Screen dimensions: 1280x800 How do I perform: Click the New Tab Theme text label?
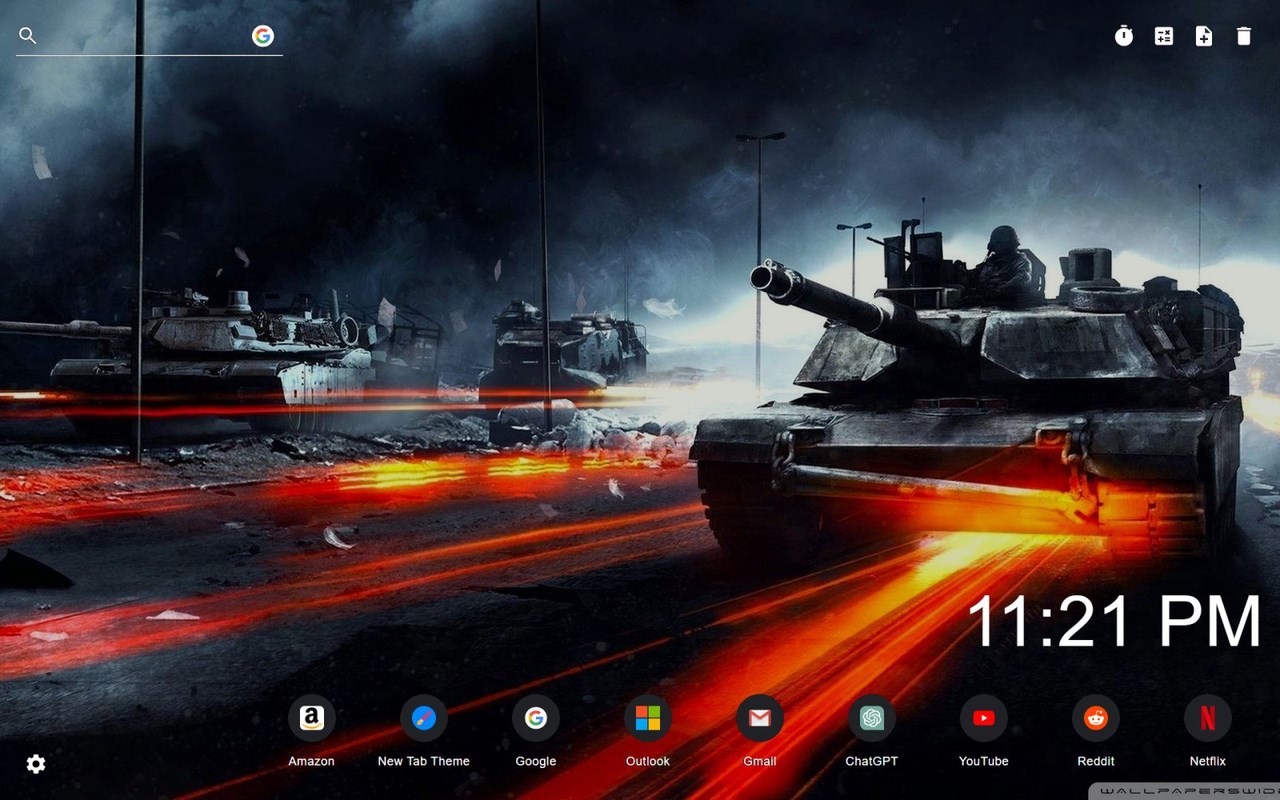click(x=424, y=761)
